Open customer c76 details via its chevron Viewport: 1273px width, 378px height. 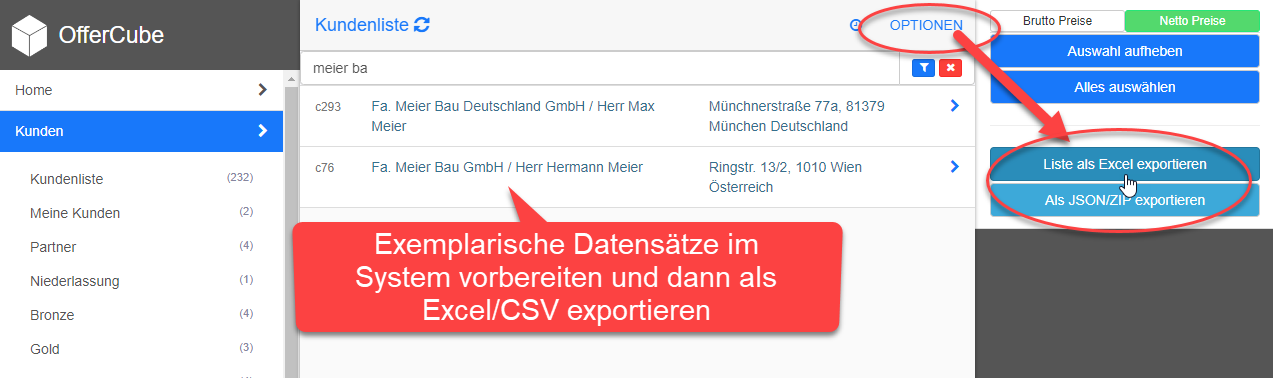[954, 166]
